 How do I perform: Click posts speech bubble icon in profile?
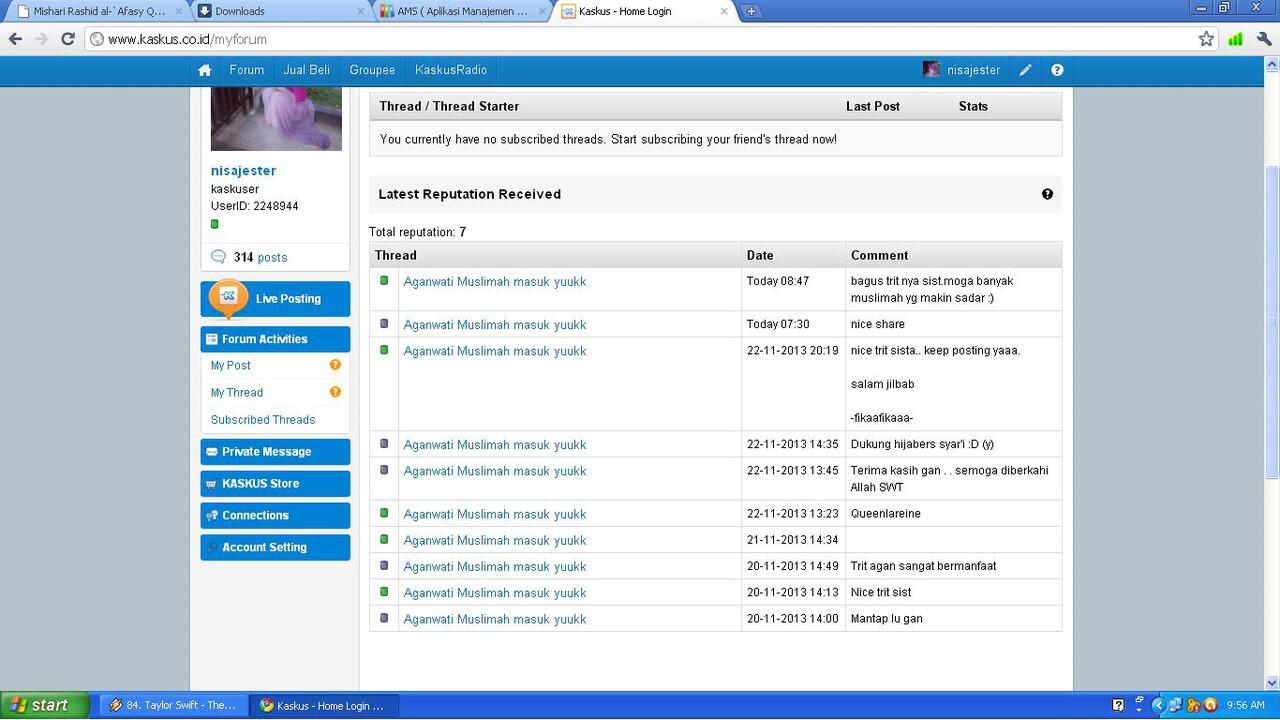coord(218,257)
